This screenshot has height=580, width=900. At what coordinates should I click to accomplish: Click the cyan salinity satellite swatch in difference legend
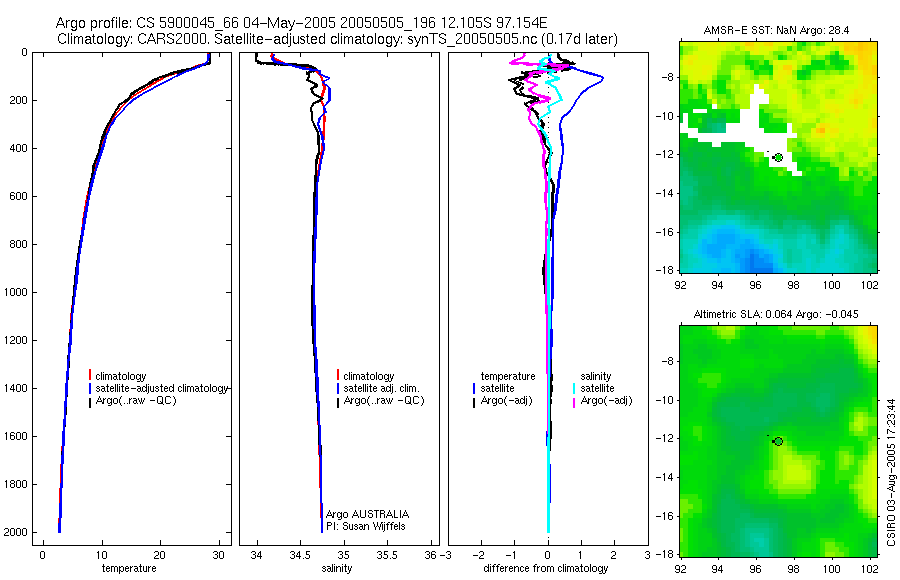pyautogui.click(x=575, y=389)
